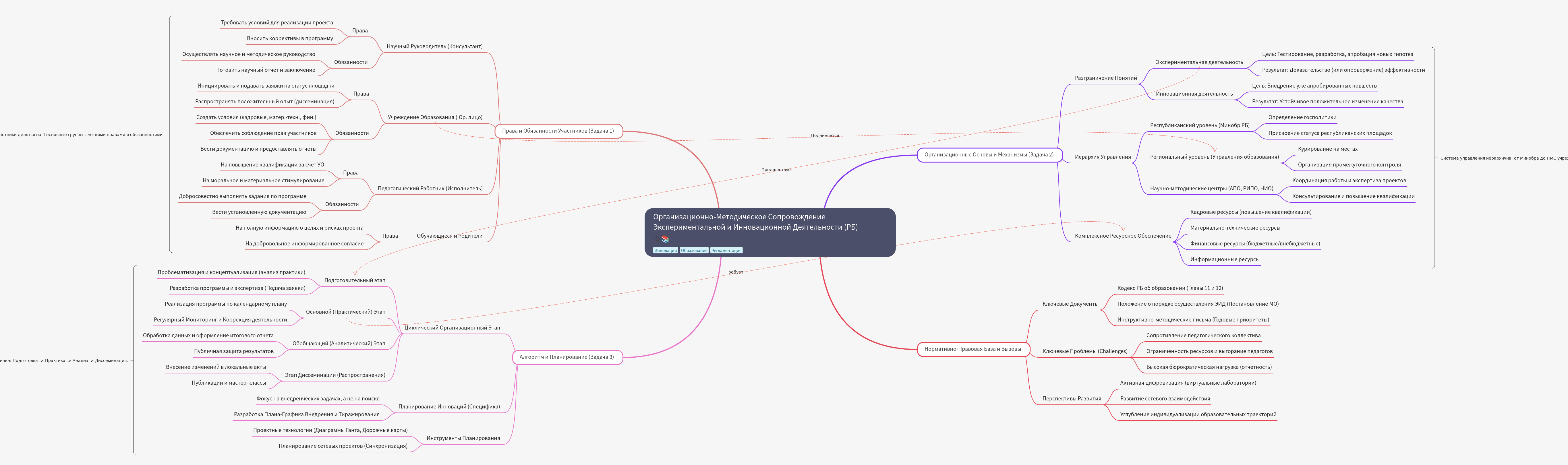
Task: Select 'Циклический Организационный Этап' node
Action: [452, 328]
